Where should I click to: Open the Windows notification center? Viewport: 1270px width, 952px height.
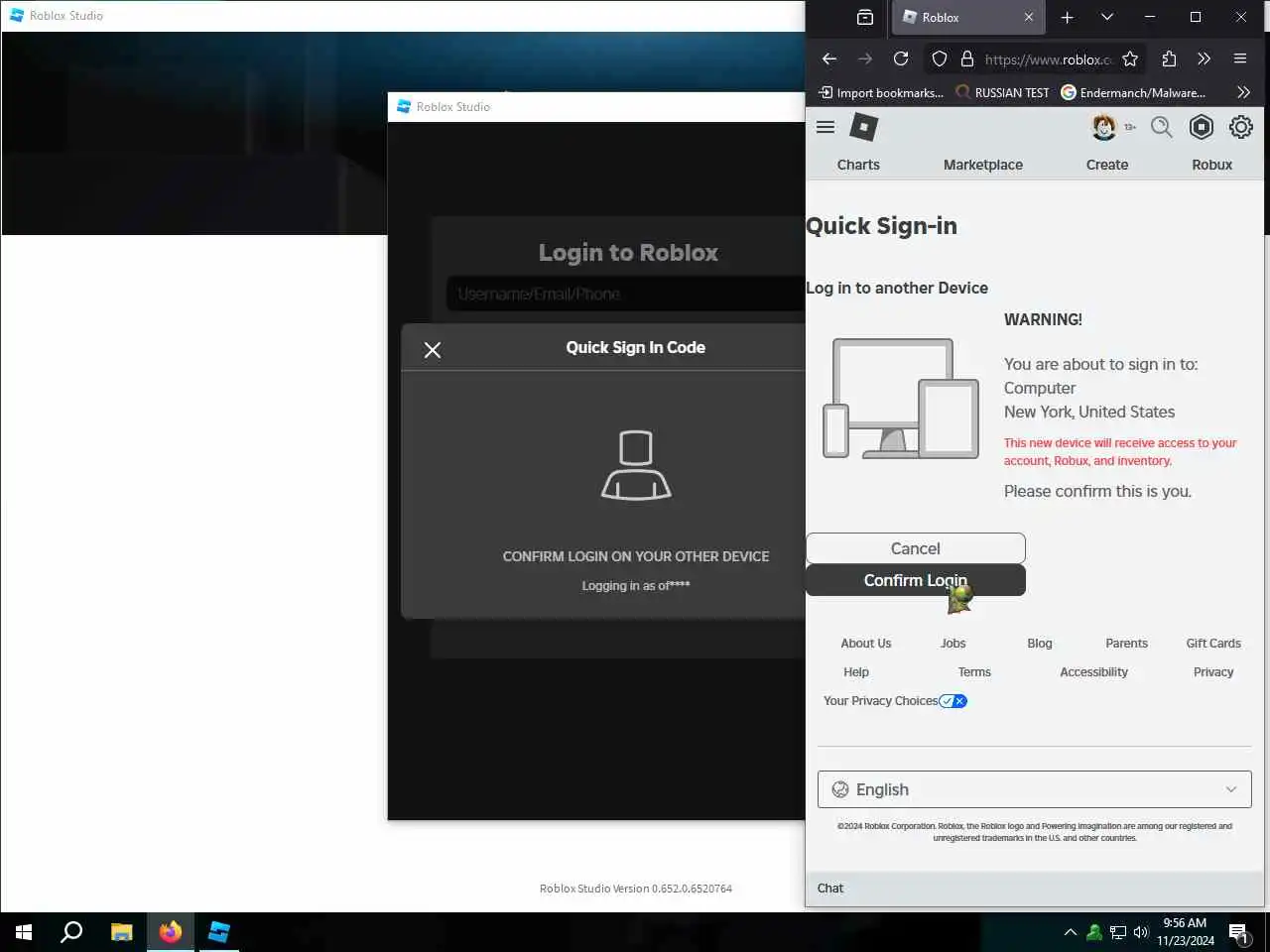1239,932
